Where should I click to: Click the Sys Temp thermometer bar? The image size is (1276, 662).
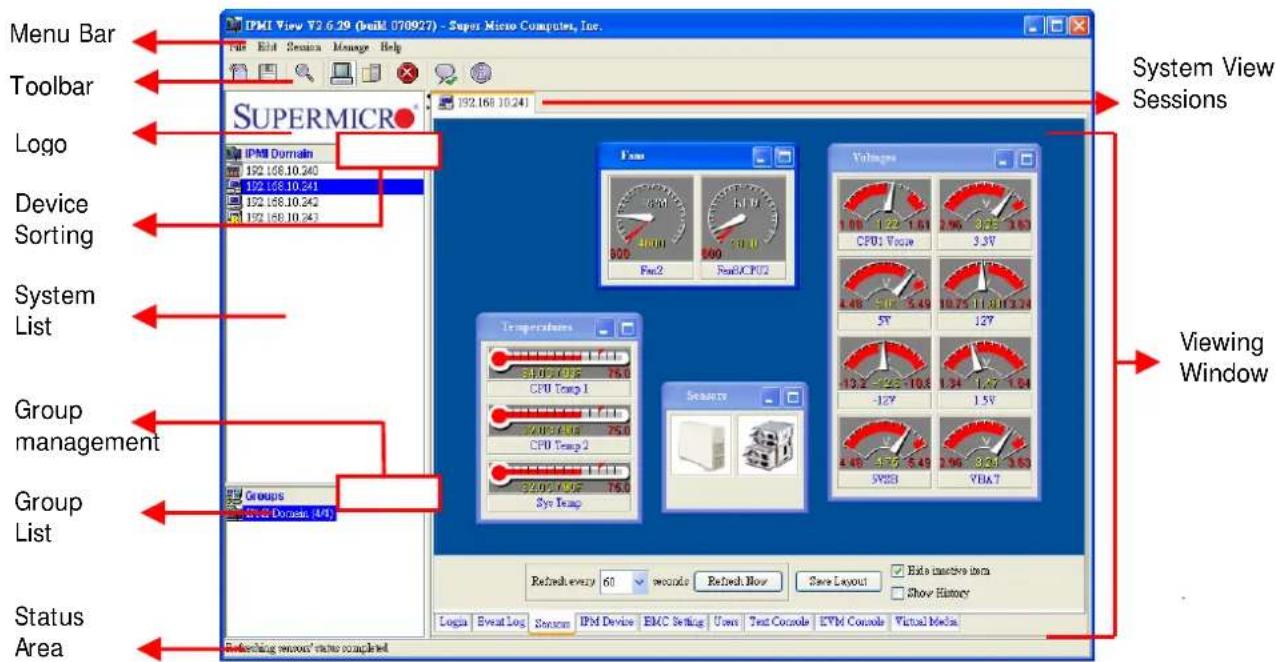559,477
